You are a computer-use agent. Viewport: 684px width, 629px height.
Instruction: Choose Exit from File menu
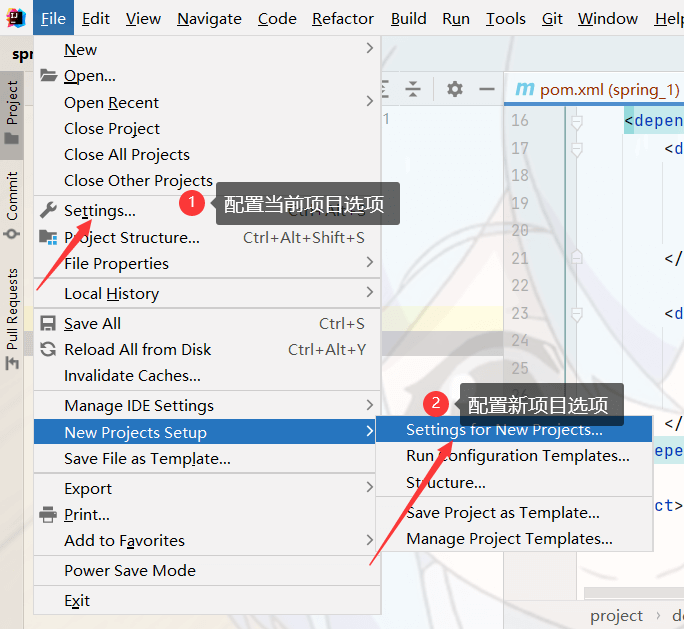coord(207,600)
